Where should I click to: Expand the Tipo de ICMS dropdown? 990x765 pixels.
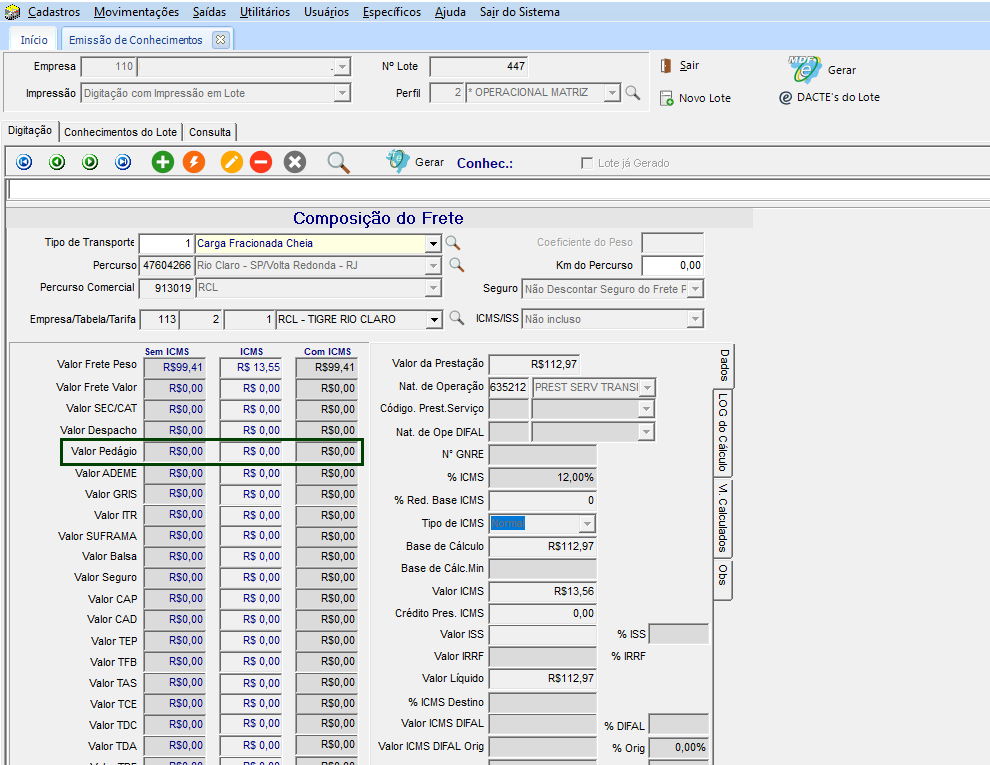(x=587, y=524)
